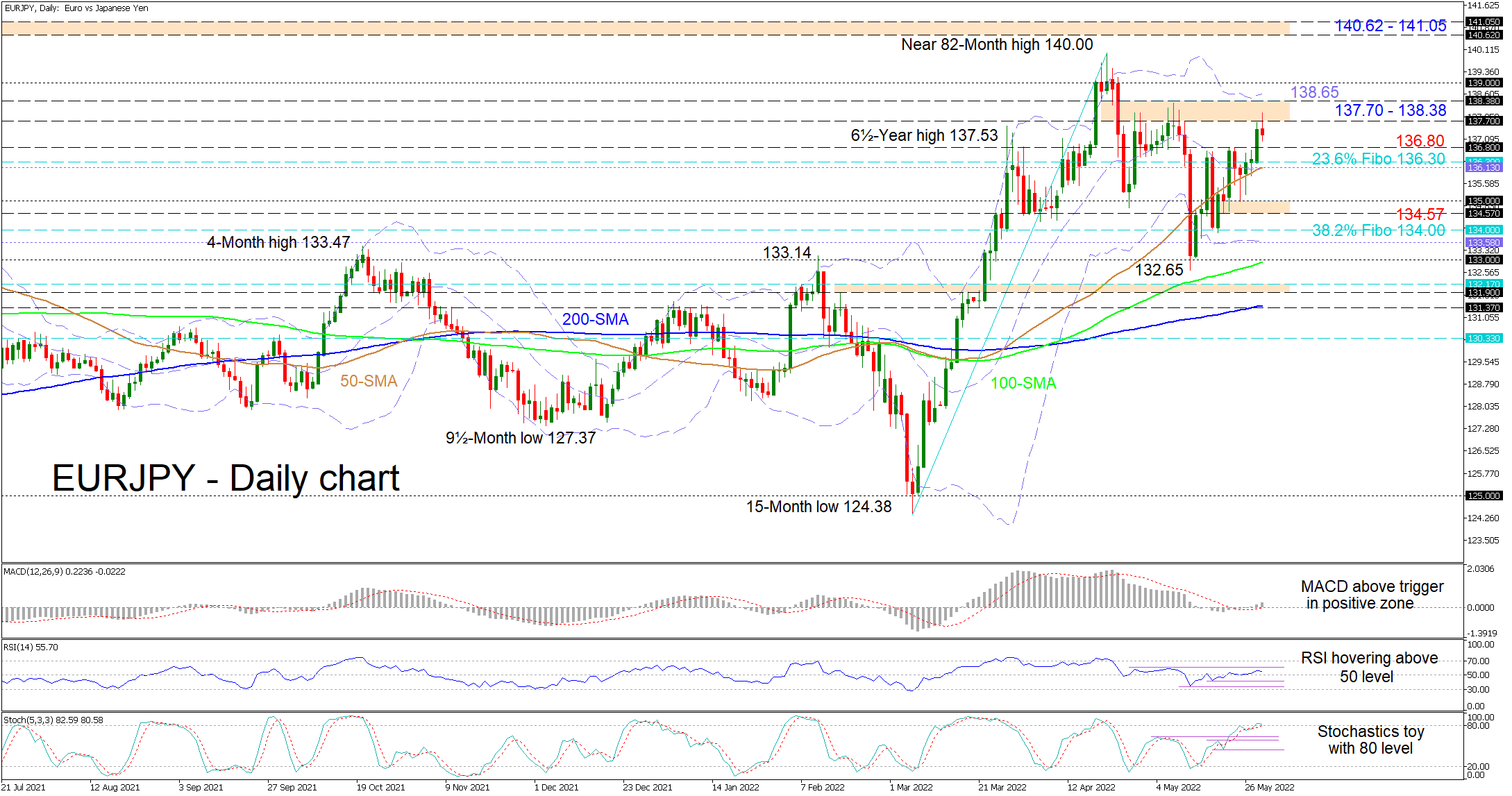The image size is (1512, 796).
Task: Click the 23.6% Fibo 136.30 label
Action: (x=1378, y=159)
